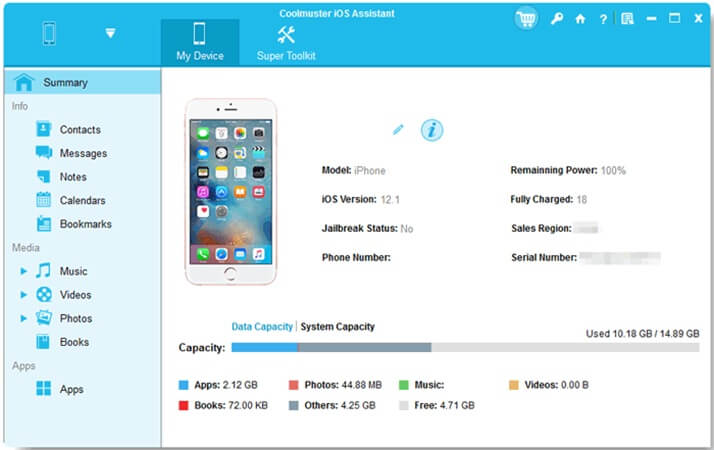Click the orange Videos legend swatch
714x450 pixels.
point(514,385)
